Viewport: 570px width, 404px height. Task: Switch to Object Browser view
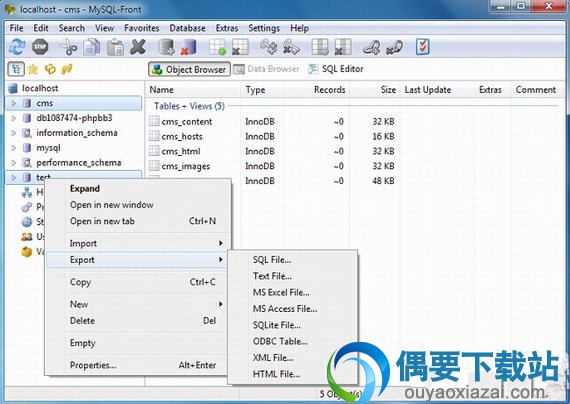[189, 69]
